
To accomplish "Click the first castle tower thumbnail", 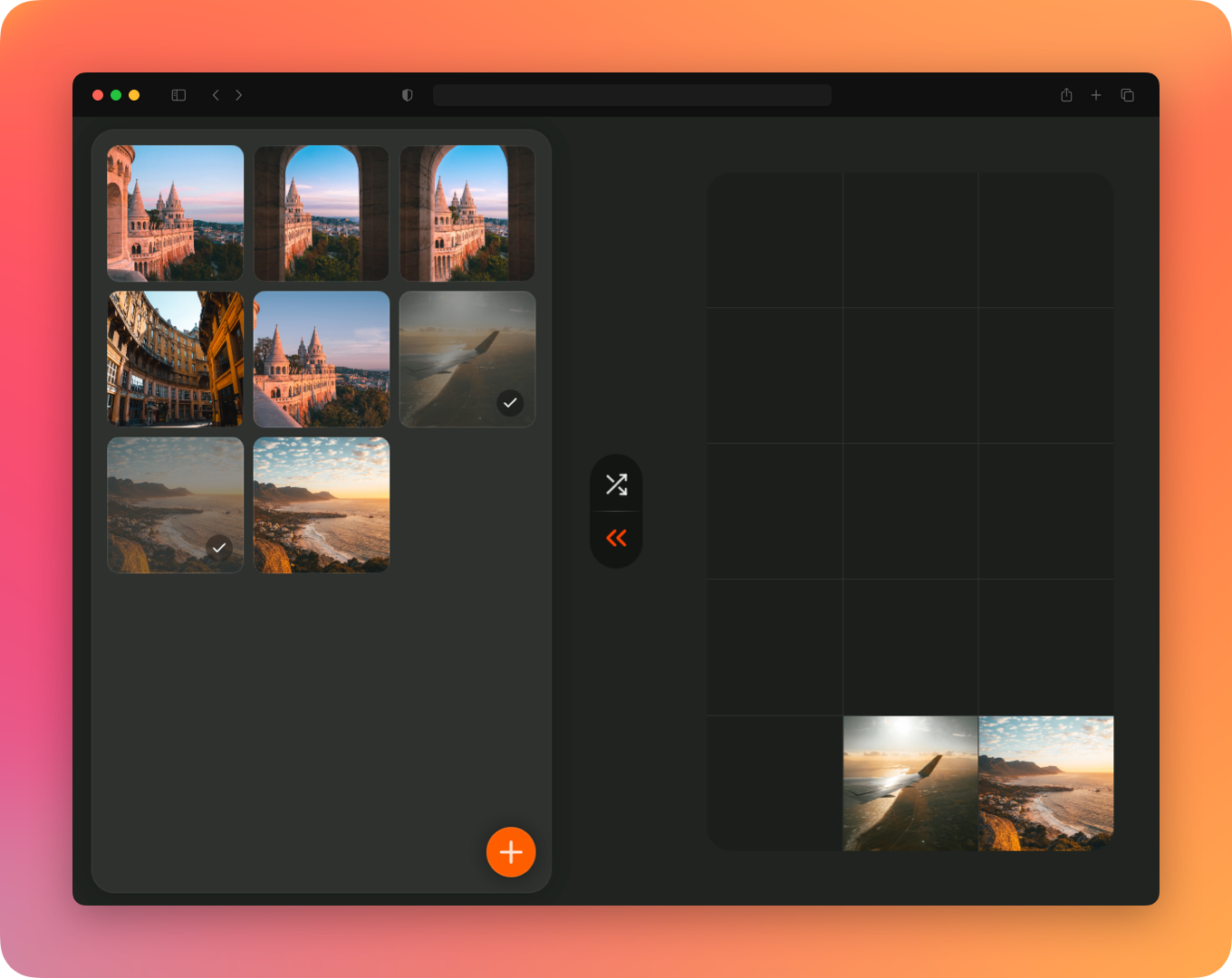I will point(175,213).
